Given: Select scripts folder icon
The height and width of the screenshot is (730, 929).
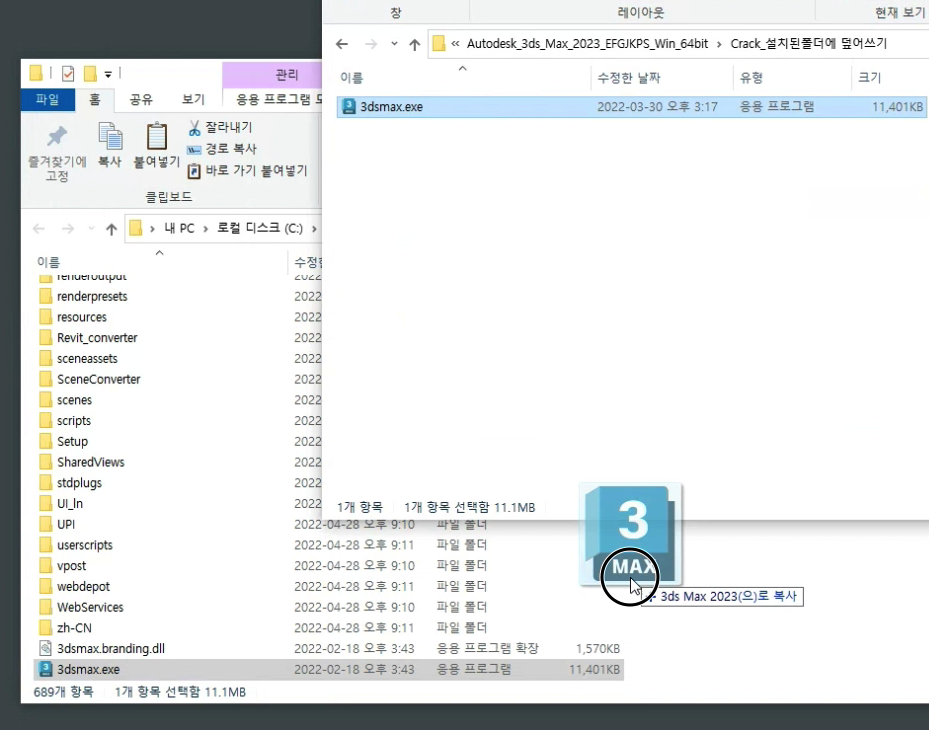Looking at the screenshot, I should tap(46, 421).
